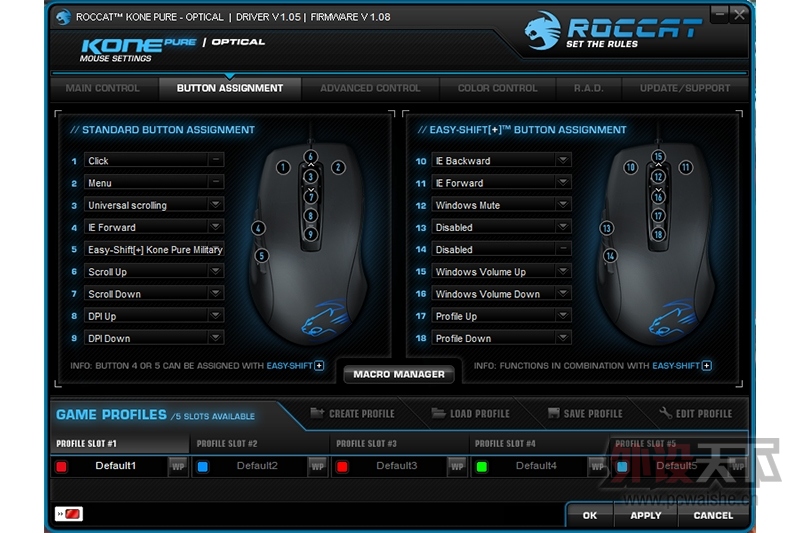This screenshot has width=800, height=533.
Task: Expand the Scroll Up assignment dropdown
Action: pyautogui.click(x=215, y=271)
